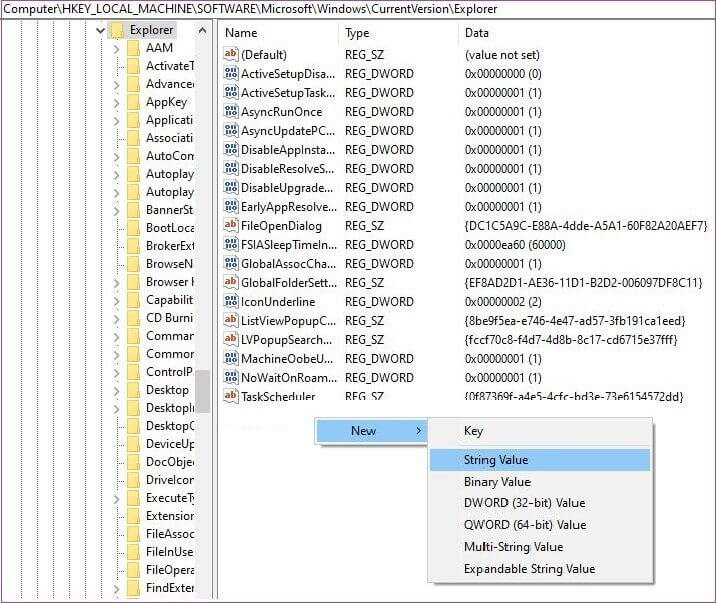This screenshot has width=716, height=603.
Task: Select Binary Value in submenu
Action: click(540, 482)
